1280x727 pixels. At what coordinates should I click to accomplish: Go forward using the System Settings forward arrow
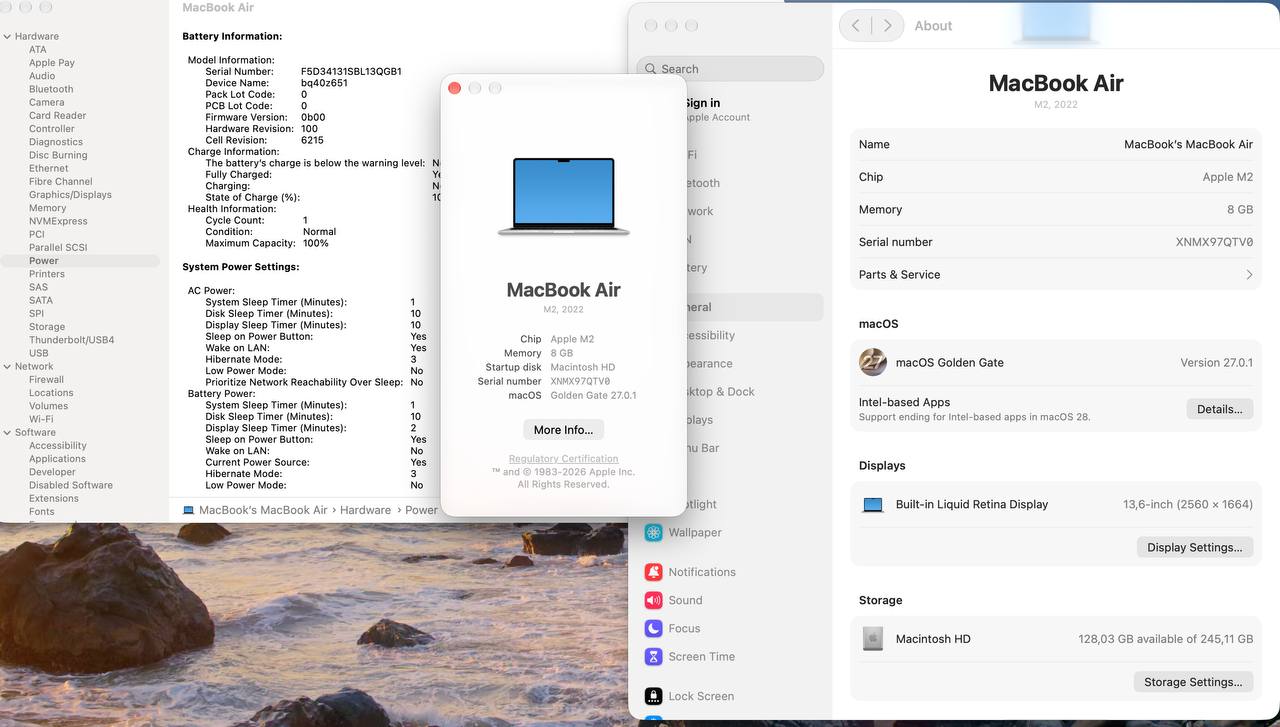(887, 26)
